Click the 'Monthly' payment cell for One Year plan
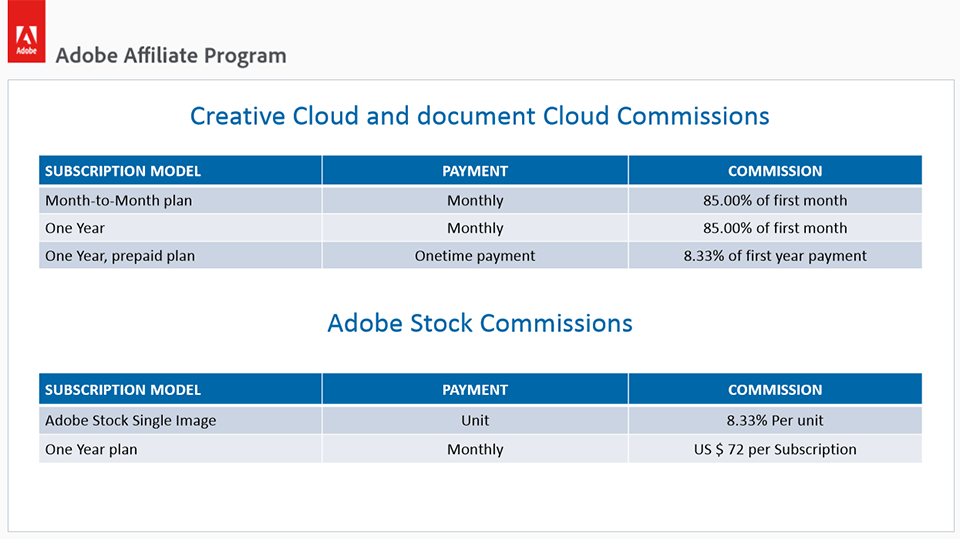960x539 pixels. point(475,449)
